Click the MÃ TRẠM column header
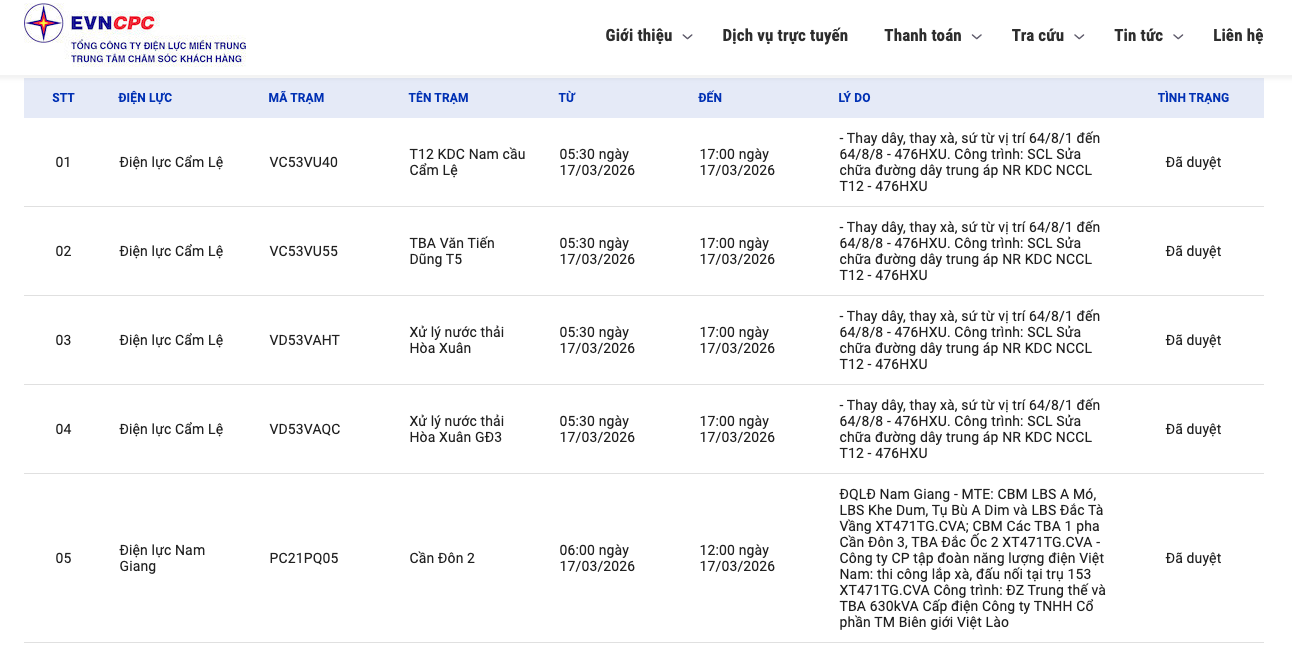1292x648 pixels. (296, 98)
